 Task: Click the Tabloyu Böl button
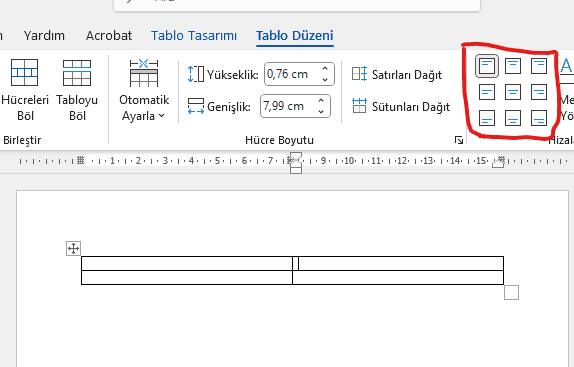click(x=77, y=90)
